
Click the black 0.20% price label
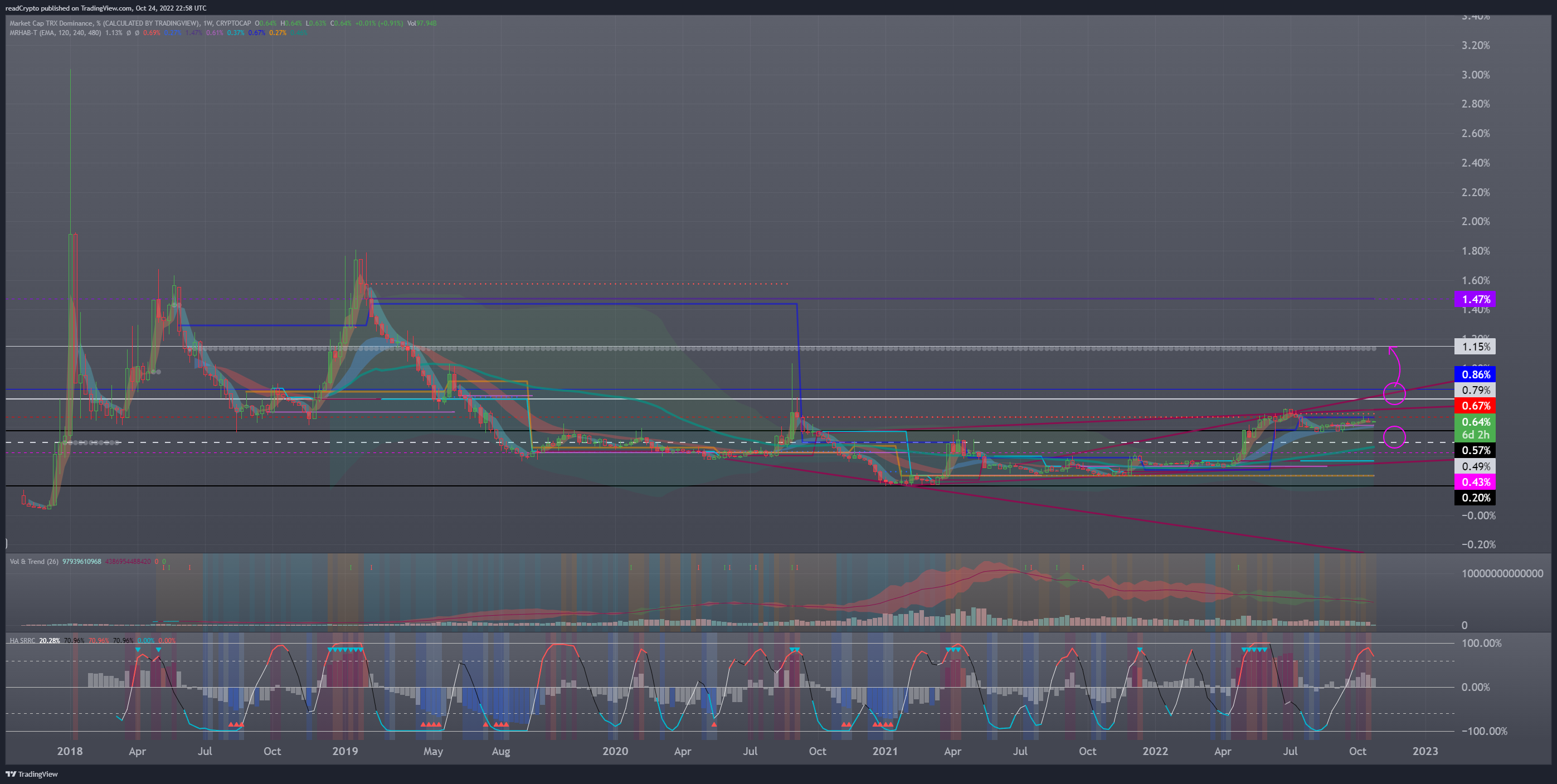(x=1476, y=498)
